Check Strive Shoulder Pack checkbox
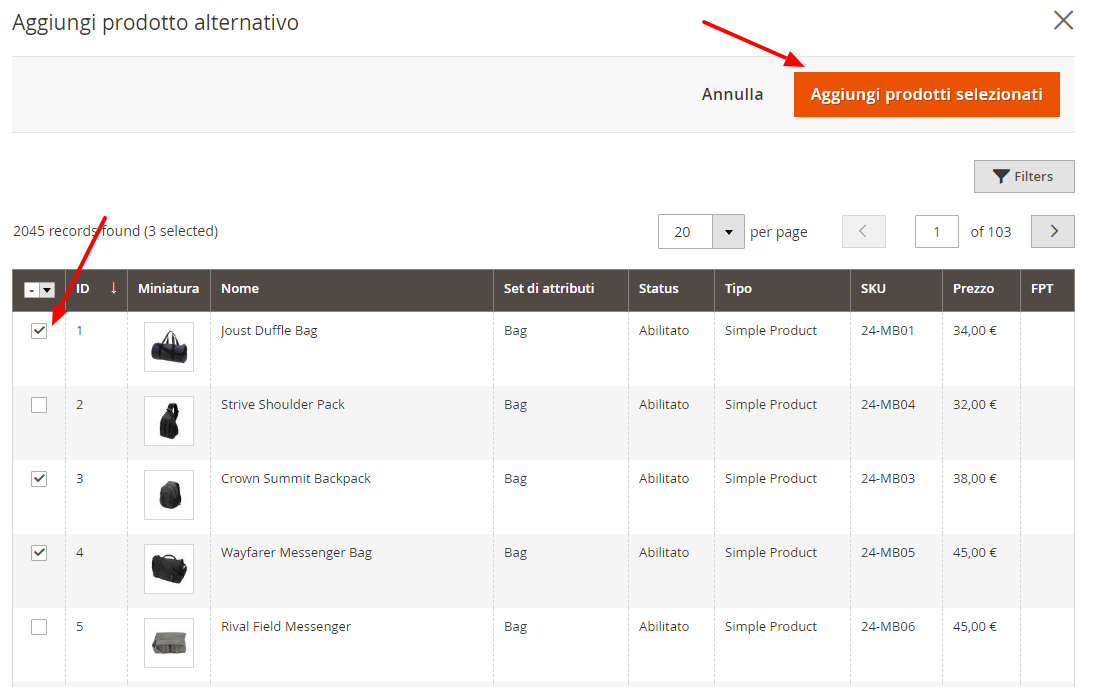The height and width of the screenshot is (687, 1101). tap(39, 405)
